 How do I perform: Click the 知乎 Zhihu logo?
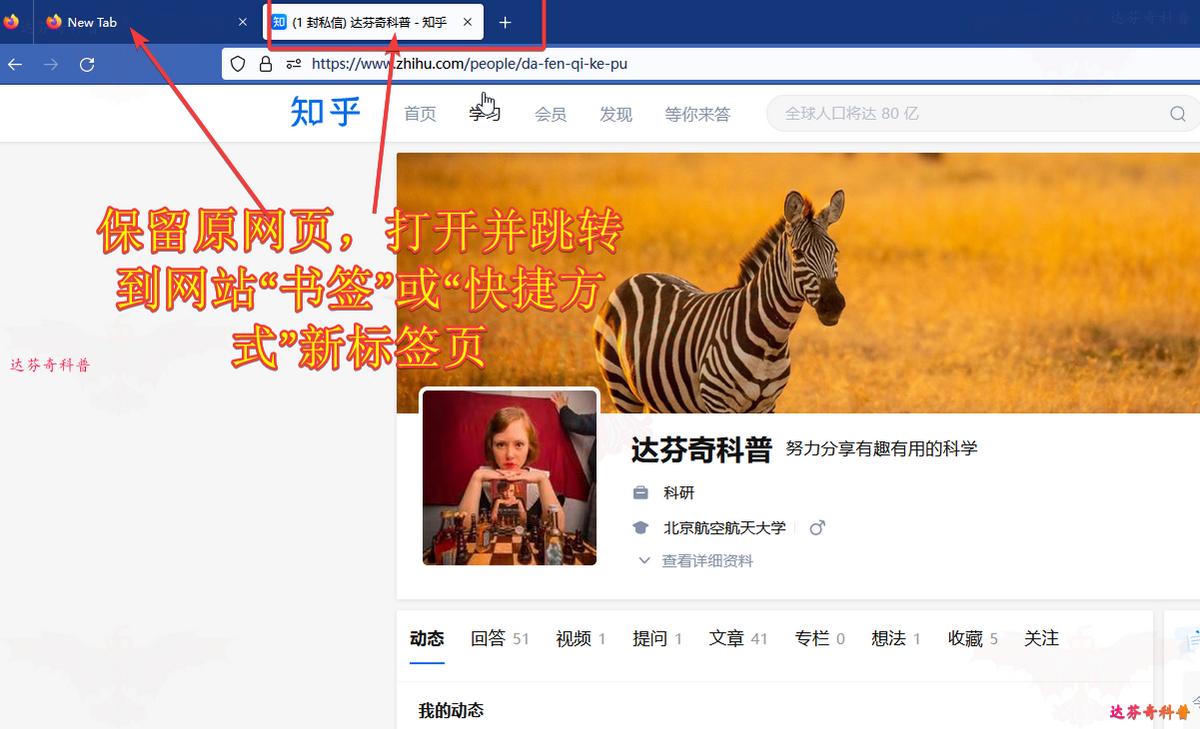323,113
